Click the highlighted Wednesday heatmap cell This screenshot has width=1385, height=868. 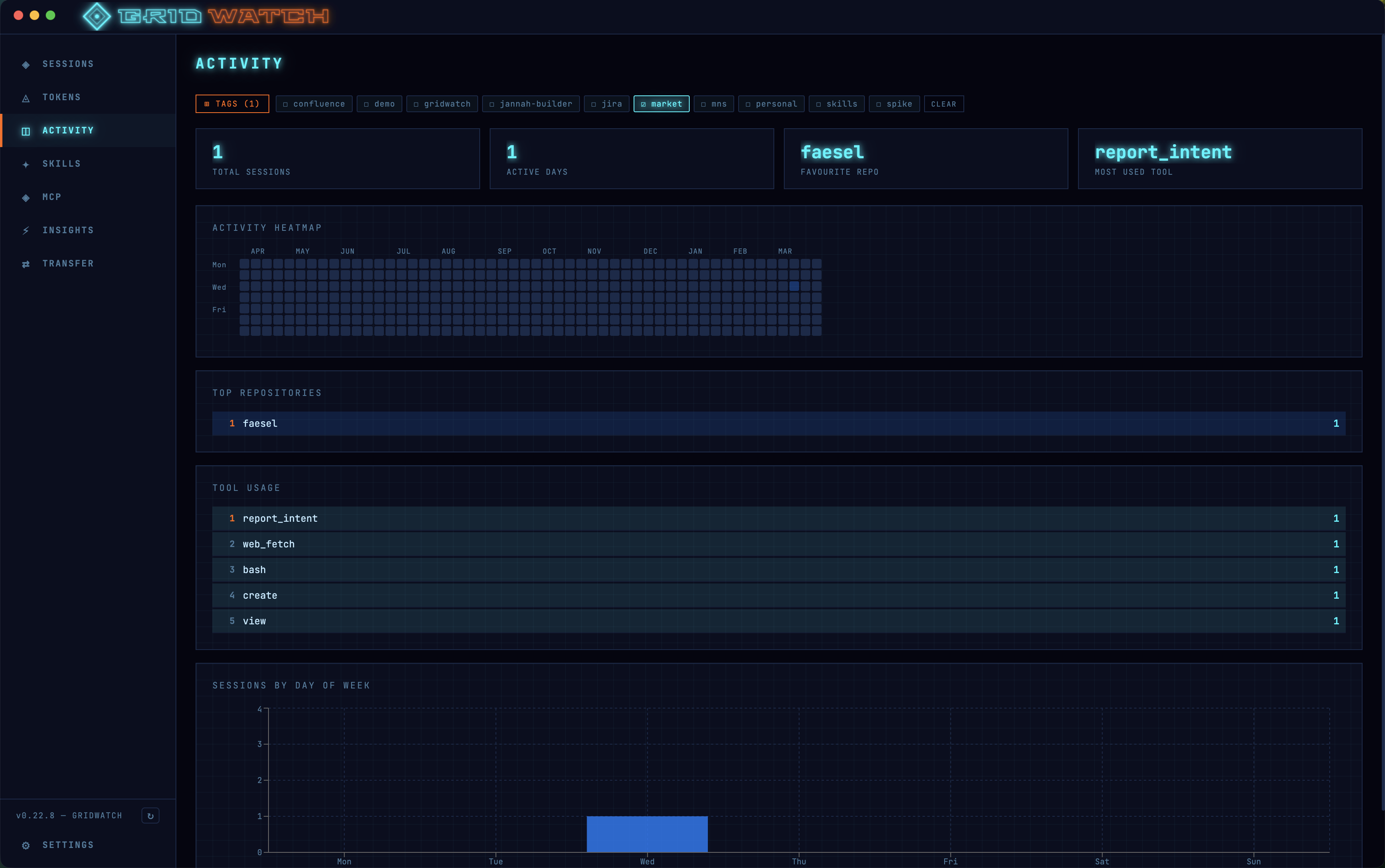click(794, 286)
